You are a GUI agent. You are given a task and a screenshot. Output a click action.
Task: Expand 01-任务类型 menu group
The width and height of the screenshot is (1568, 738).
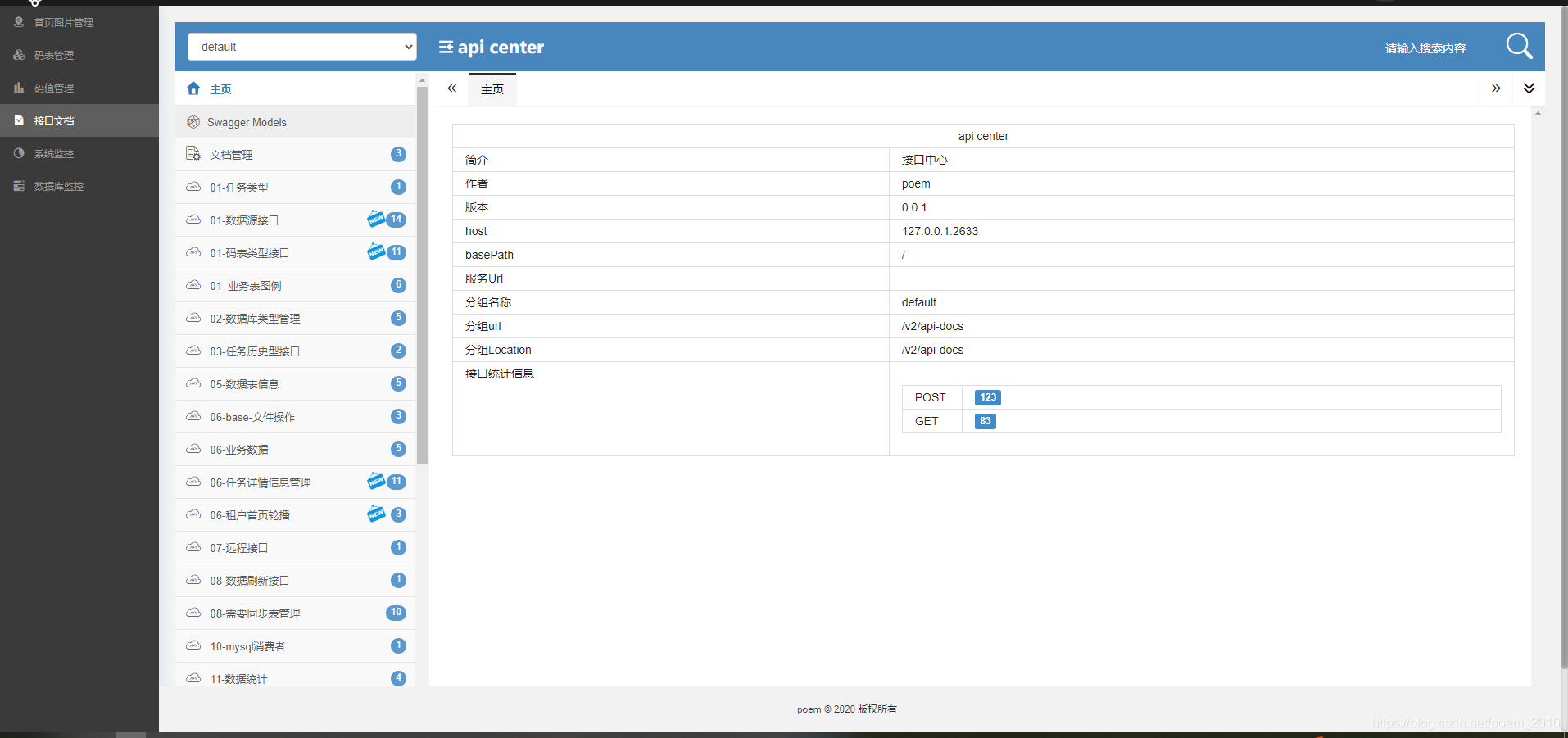point(296,188)
